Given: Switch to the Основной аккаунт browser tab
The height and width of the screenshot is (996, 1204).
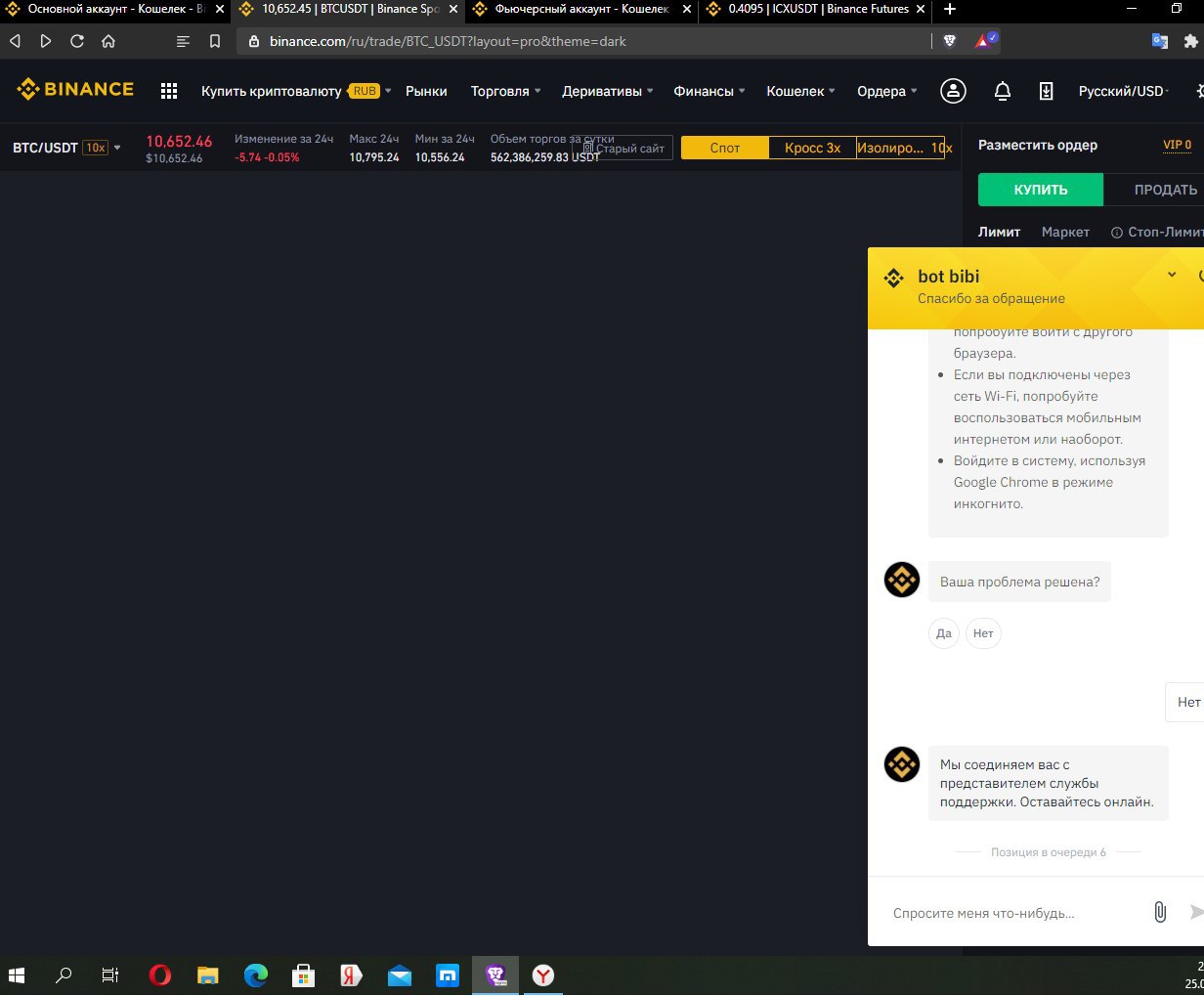Looking at the screenshot, I should click(x=115, y=9).
